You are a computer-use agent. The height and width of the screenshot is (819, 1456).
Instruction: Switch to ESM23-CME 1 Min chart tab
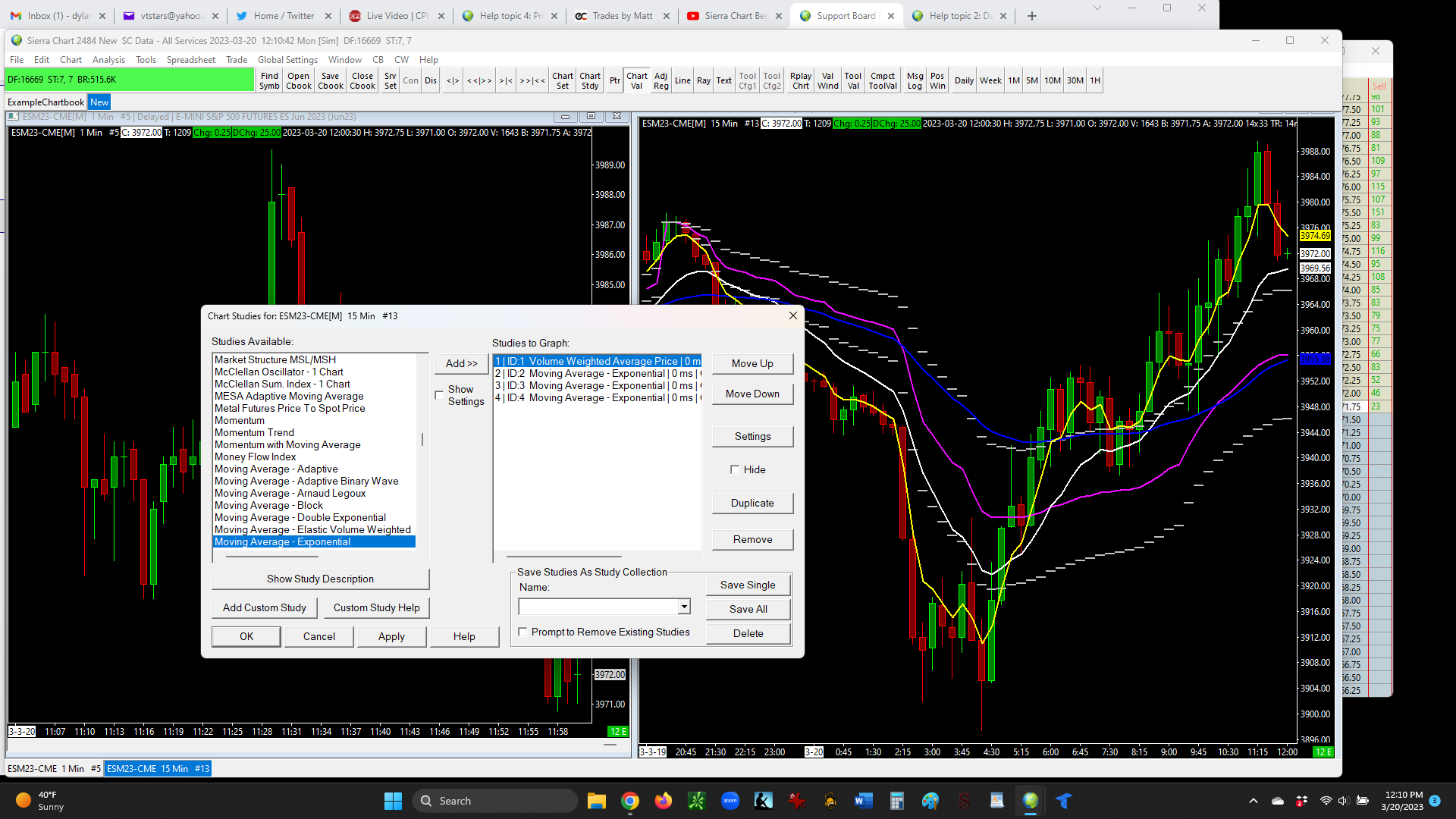[54, 768]
